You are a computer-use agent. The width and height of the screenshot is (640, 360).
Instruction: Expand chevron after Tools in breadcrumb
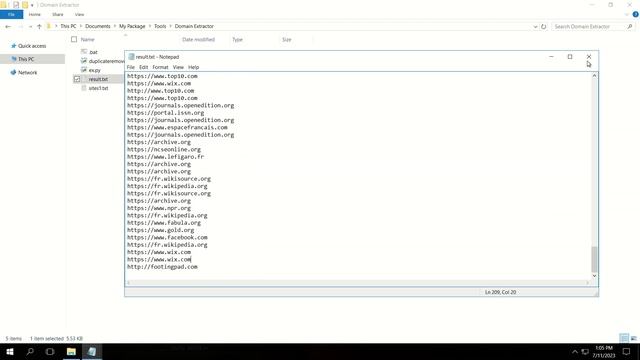point(171,26)
